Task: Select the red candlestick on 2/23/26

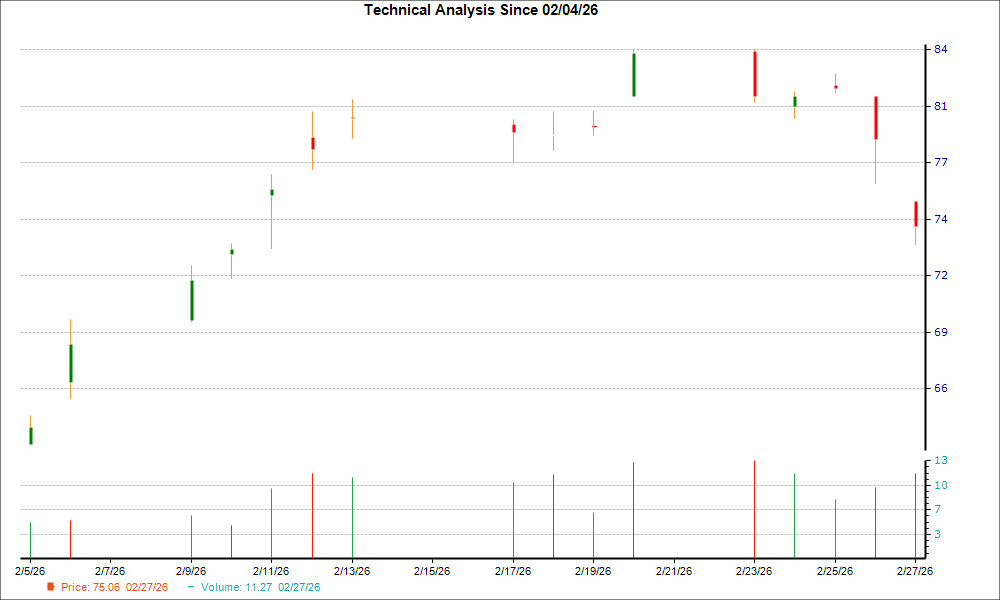Action: pyautogui.click(x=754, y=75)
